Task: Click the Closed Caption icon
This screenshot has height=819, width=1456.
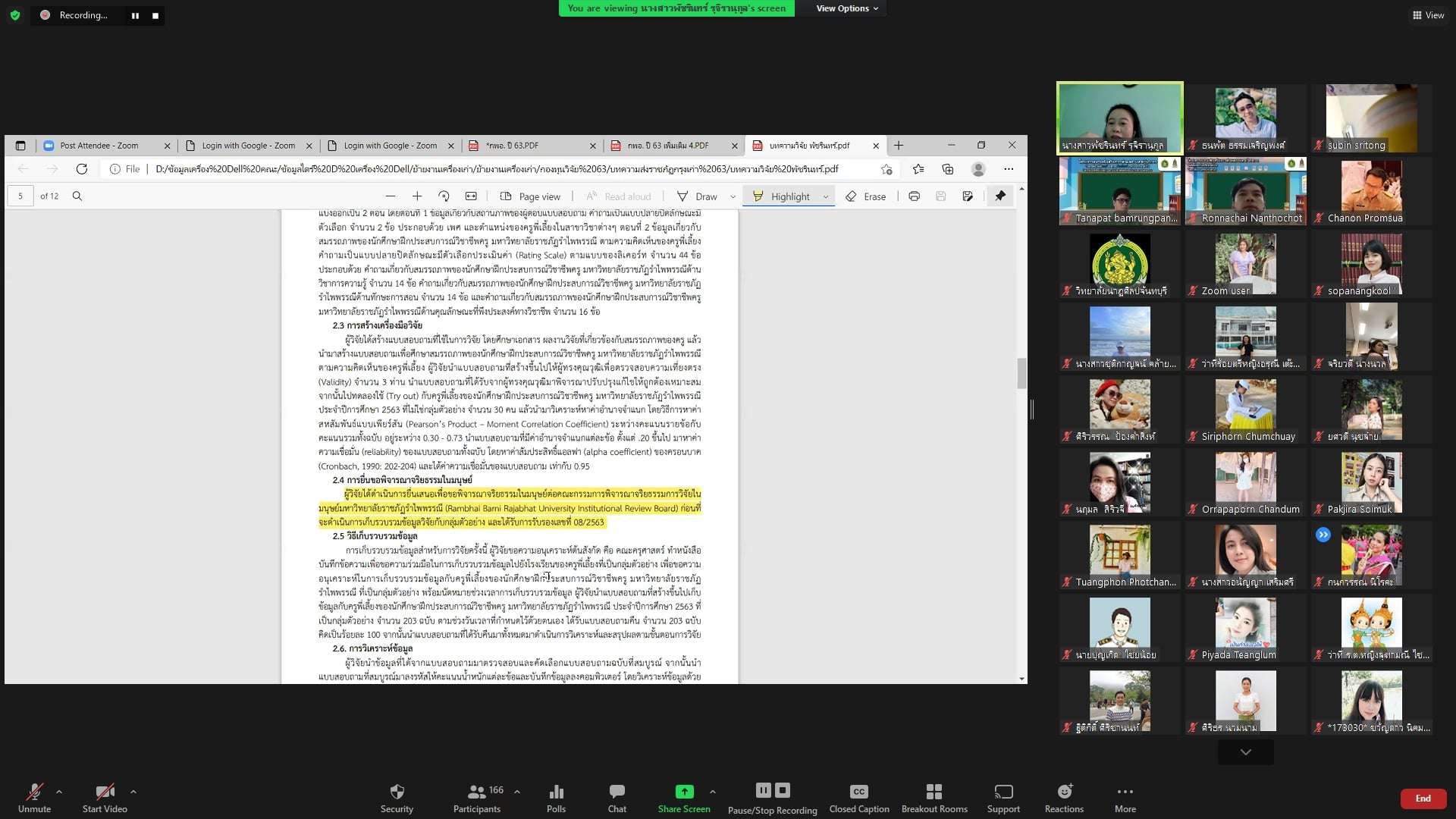Action: click(858, 792)
